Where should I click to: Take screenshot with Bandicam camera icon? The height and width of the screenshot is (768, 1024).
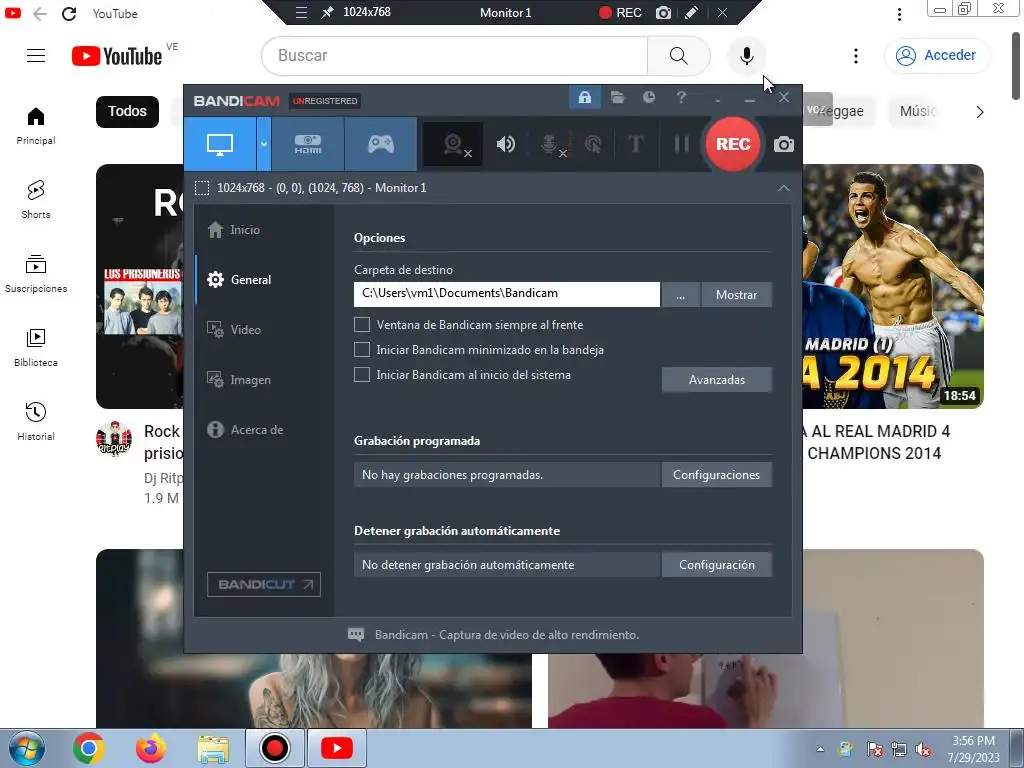pyautogui.click(x=784, y=144)
